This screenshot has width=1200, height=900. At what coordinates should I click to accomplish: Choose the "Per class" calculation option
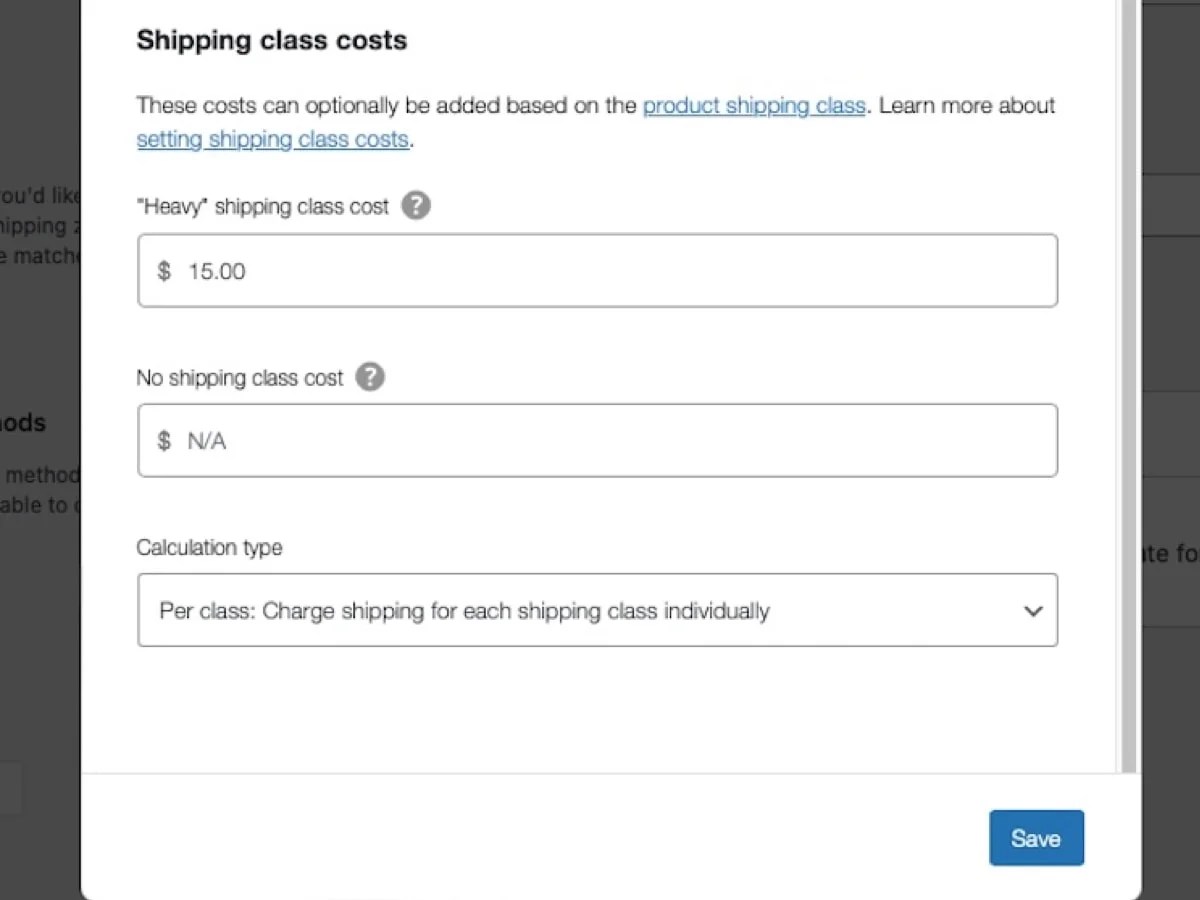tap(463, 610)
